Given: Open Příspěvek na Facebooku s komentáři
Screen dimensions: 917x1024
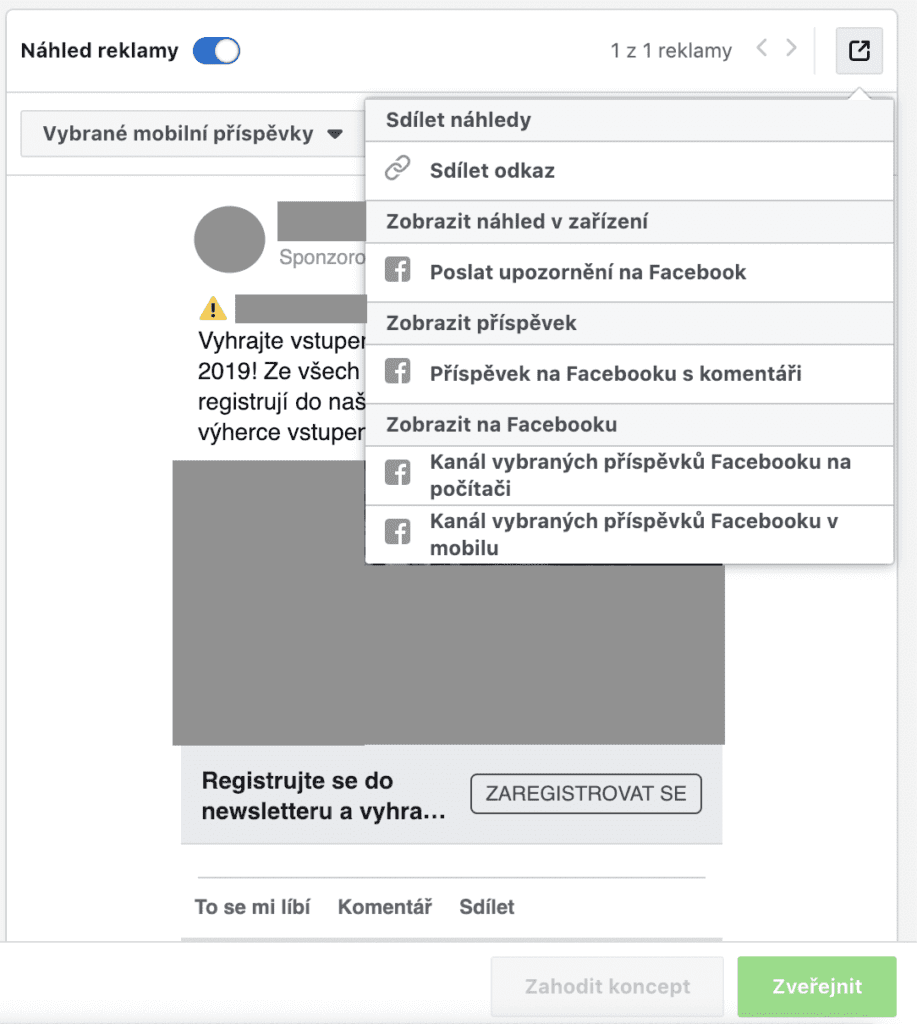Looking at the screenshot, I should point(615,374).
